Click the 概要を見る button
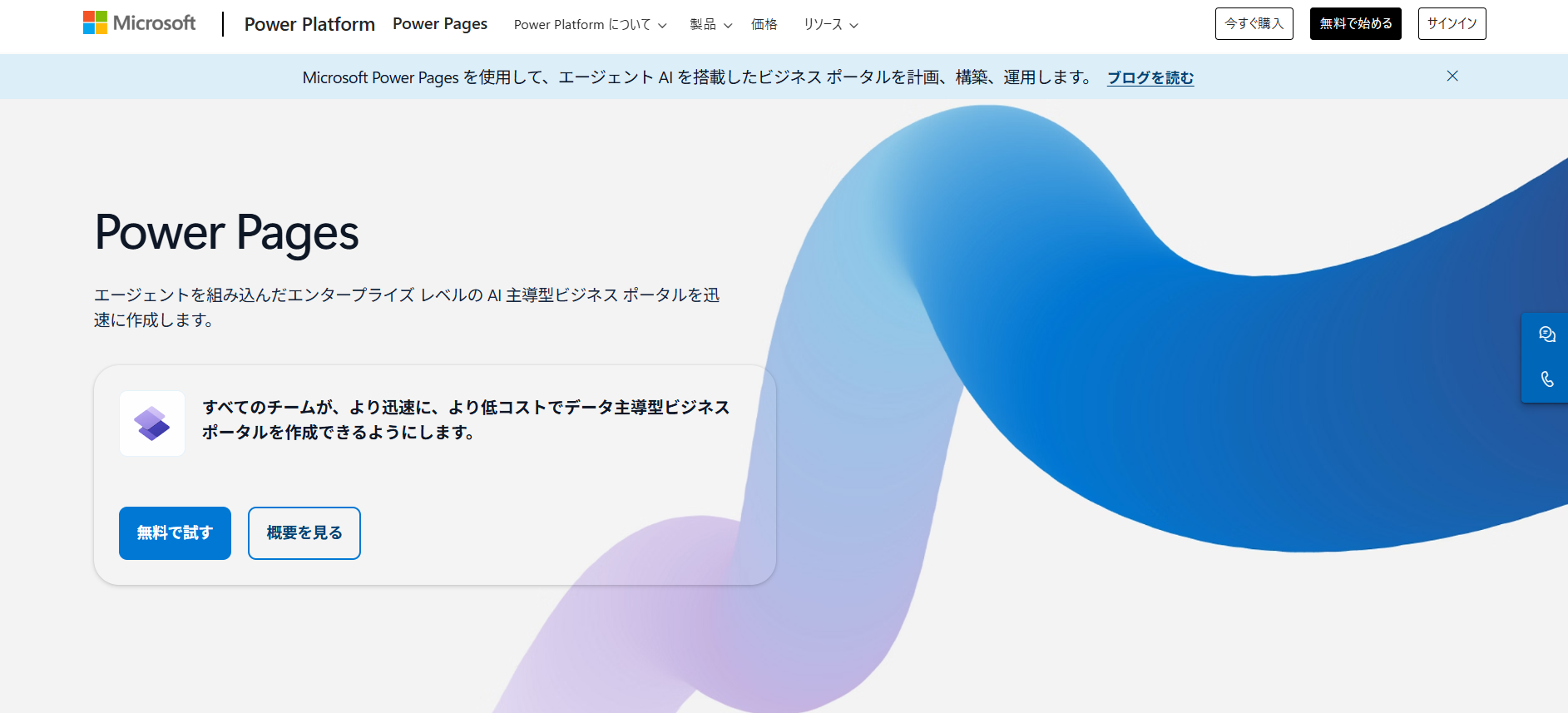This screenshot has width=1568, height=713. coord(304,533)
